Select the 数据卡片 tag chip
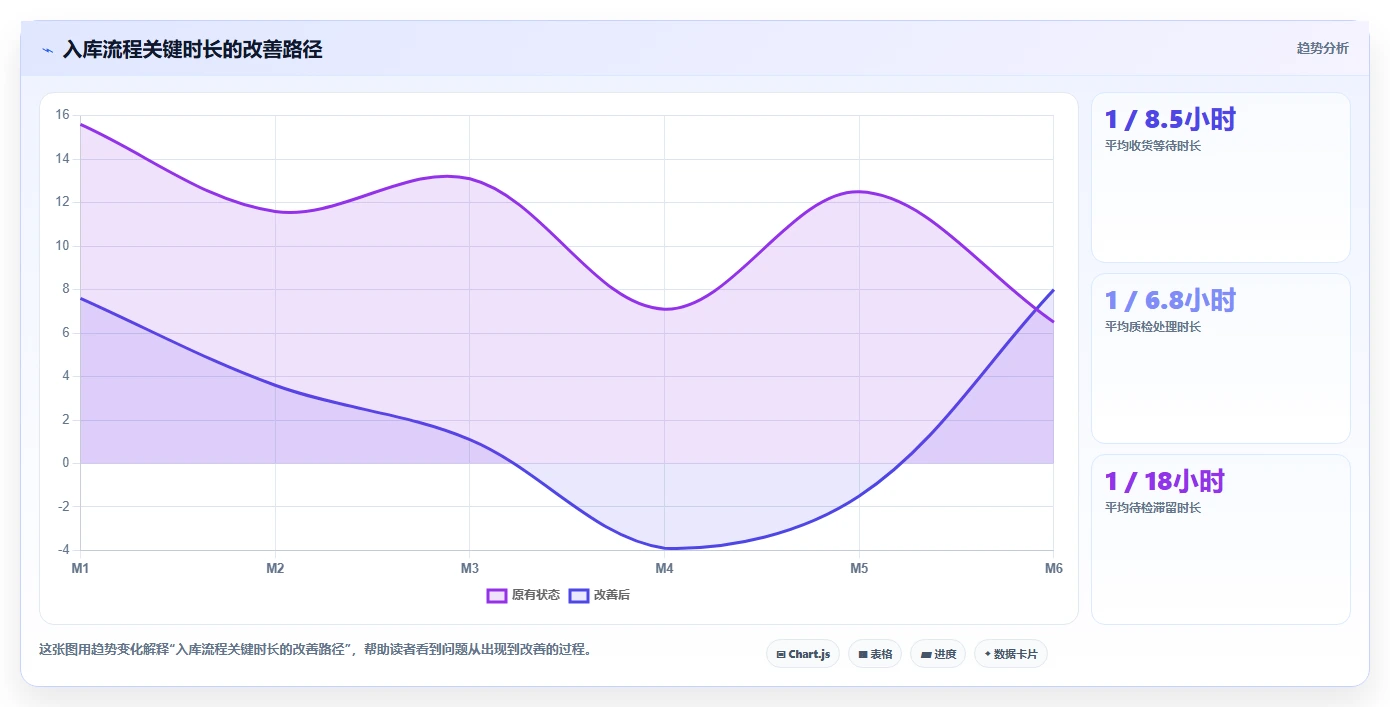This screenshot has height=707, width=1390. (1011, 654)
